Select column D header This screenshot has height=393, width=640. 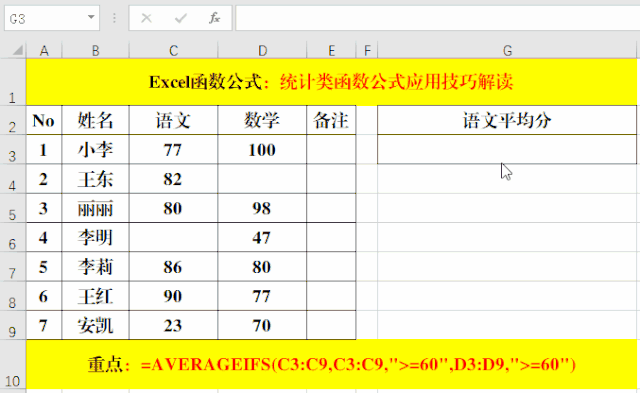click(262, 51)
